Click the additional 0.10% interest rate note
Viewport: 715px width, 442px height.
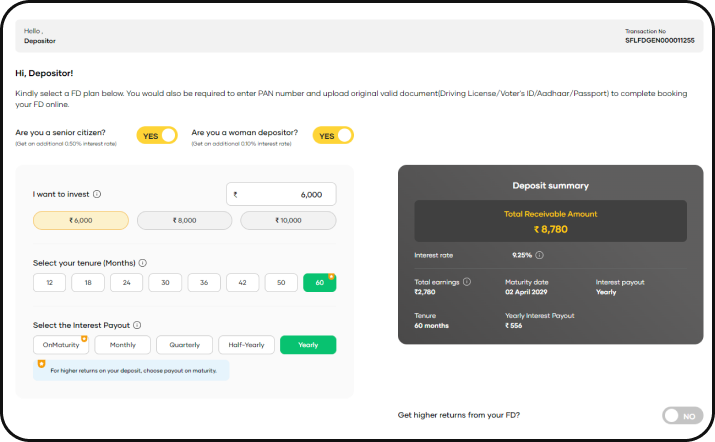coord(241,144)
